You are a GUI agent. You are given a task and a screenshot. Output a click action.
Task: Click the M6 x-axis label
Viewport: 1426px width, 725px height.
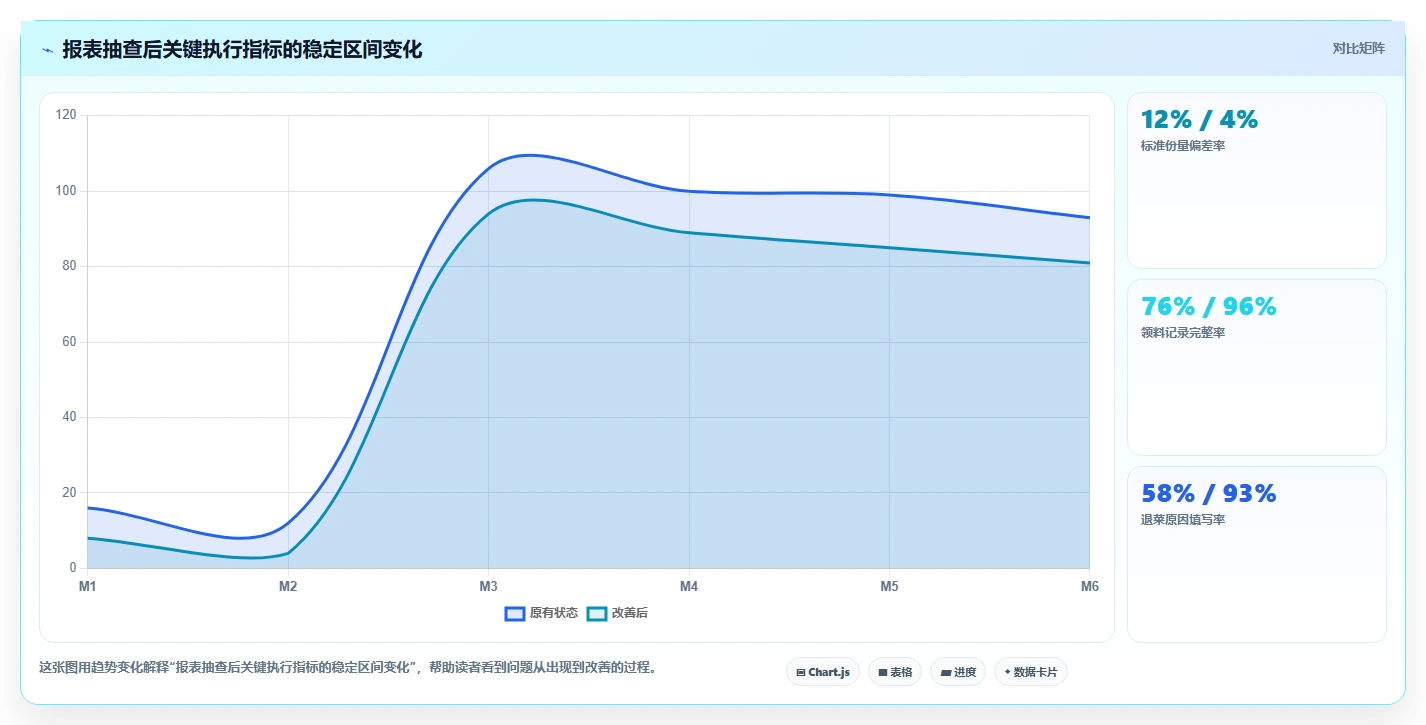(1090, 587)
